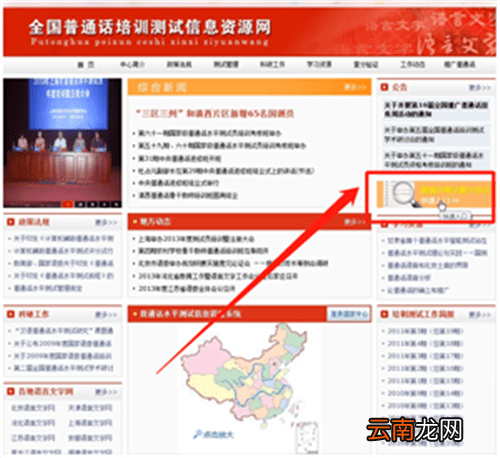Open 中心简介 in the navigation bar
The image size is (500, 458).
point(132,64)
